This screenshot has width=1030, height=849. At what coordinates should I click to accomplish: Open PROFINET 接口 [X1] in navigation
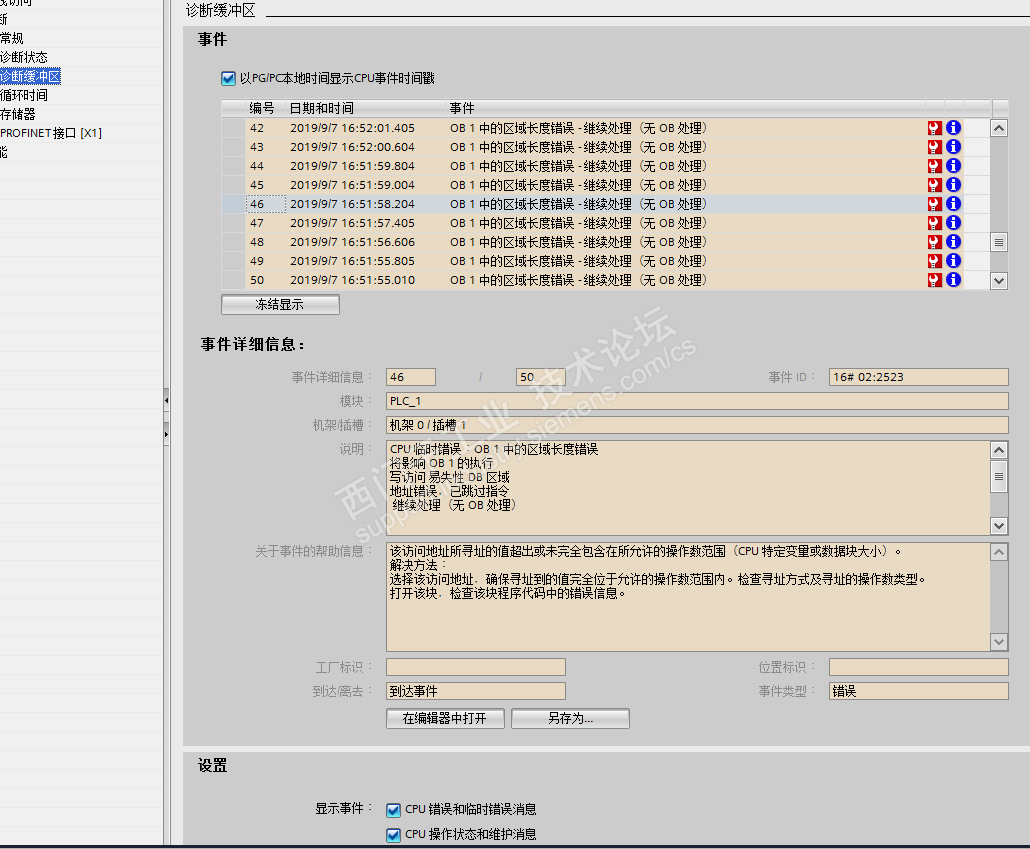51,133
